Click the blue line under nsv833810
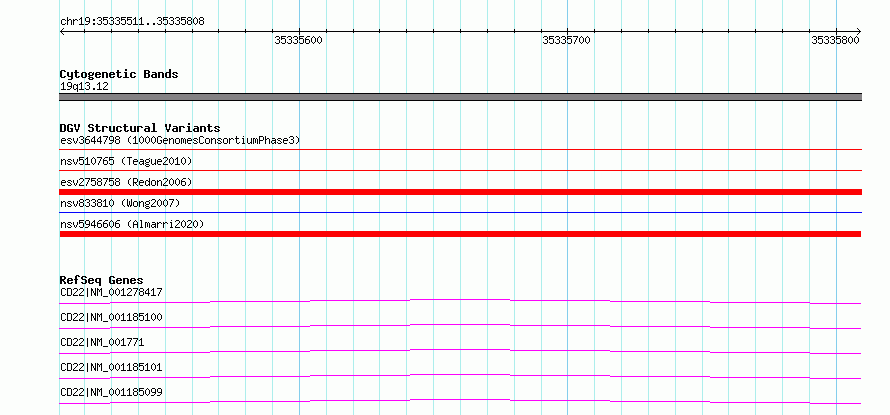Viewport: 890px width, 415px height. click(x=460, y=213)
